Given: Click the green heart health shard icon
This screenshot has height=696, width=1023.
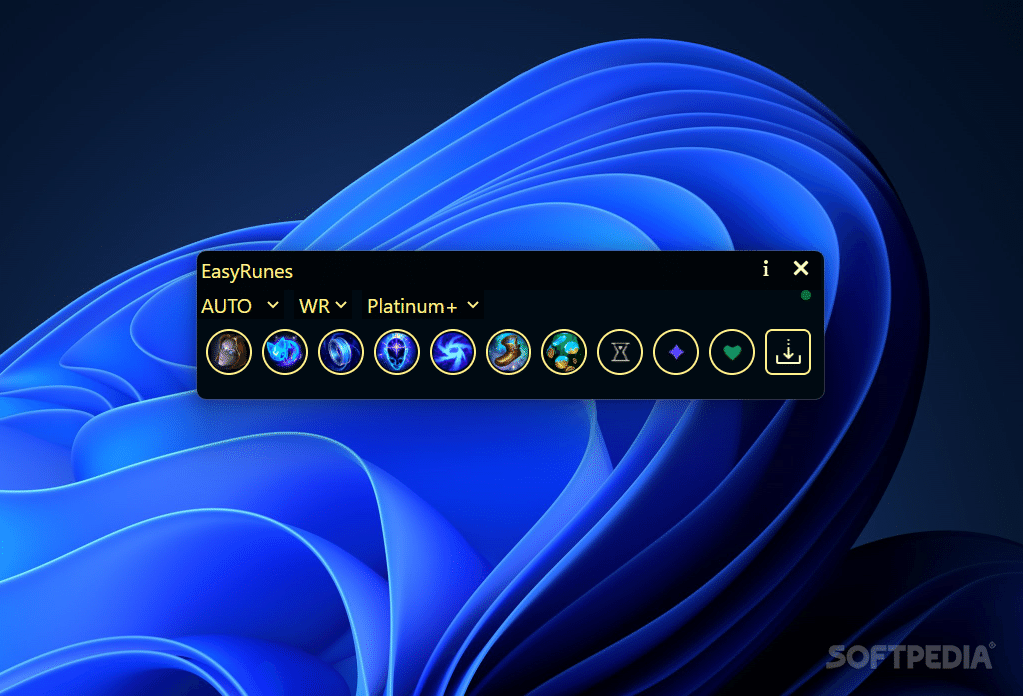Looking at the screenshot, I should pos(732,352).
